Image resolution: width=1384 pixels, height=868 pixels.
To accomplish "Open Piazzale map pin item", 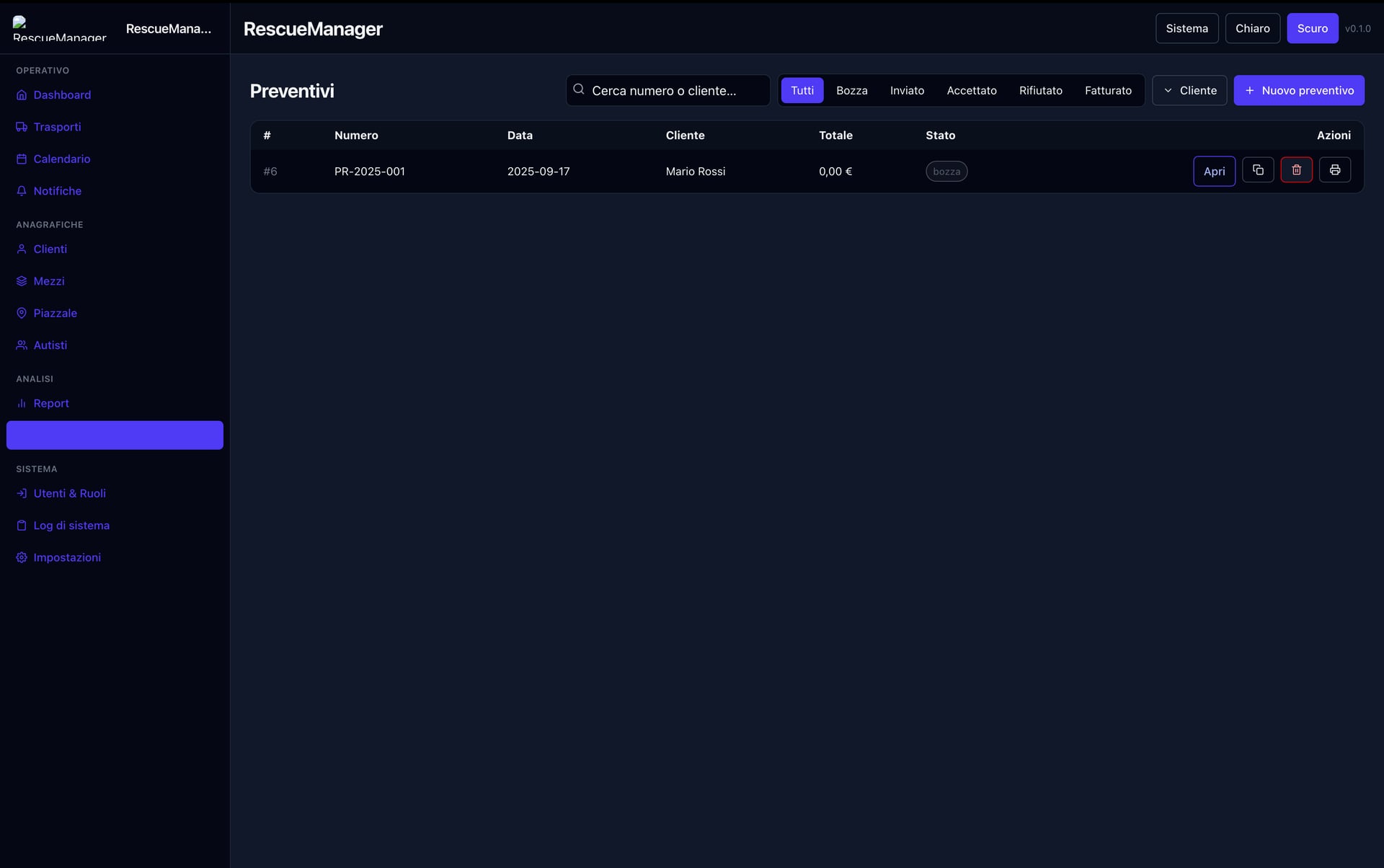I will click(x=55, y=313).
